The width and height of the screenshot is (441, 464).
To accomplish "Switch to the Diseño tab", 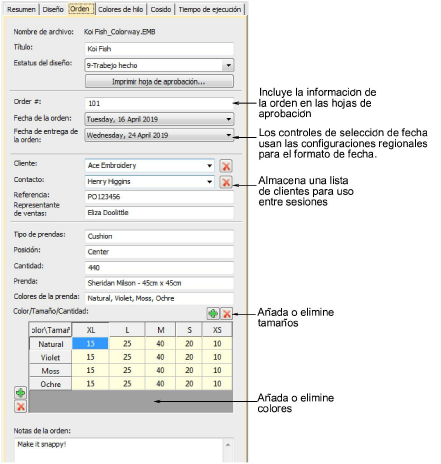I will (53, 9).
